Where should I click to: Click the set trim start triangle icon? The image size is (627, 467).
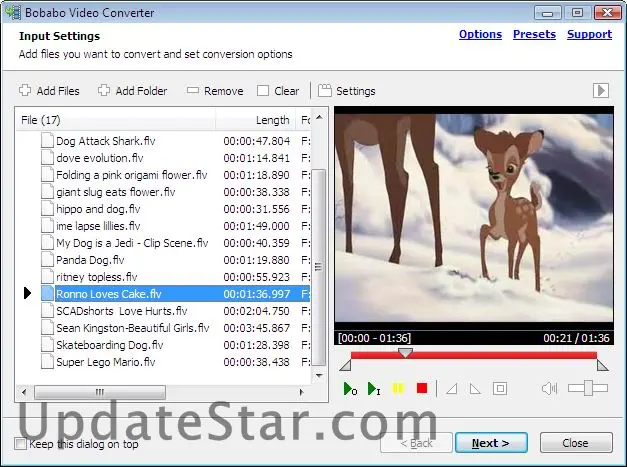point(450,388)
